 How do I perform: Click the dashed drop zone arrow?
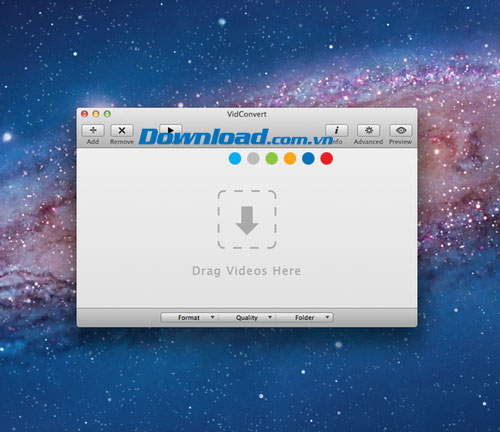(247, 220)
